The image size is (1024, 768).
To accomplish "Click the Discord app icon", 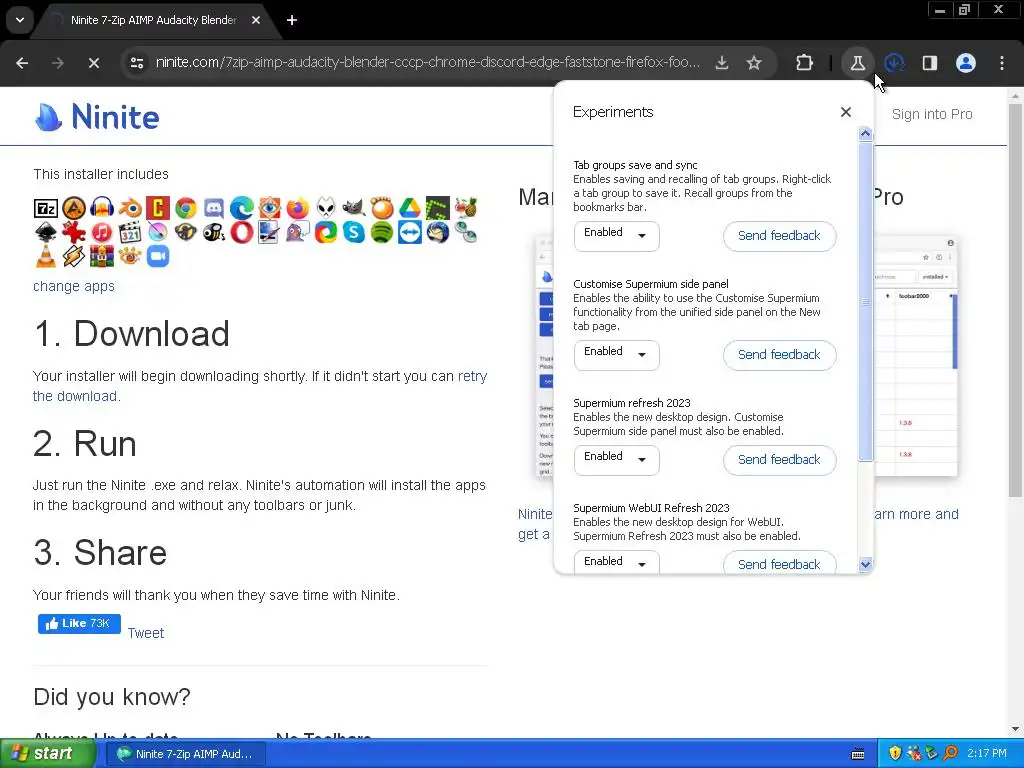I will click(214, 208).
